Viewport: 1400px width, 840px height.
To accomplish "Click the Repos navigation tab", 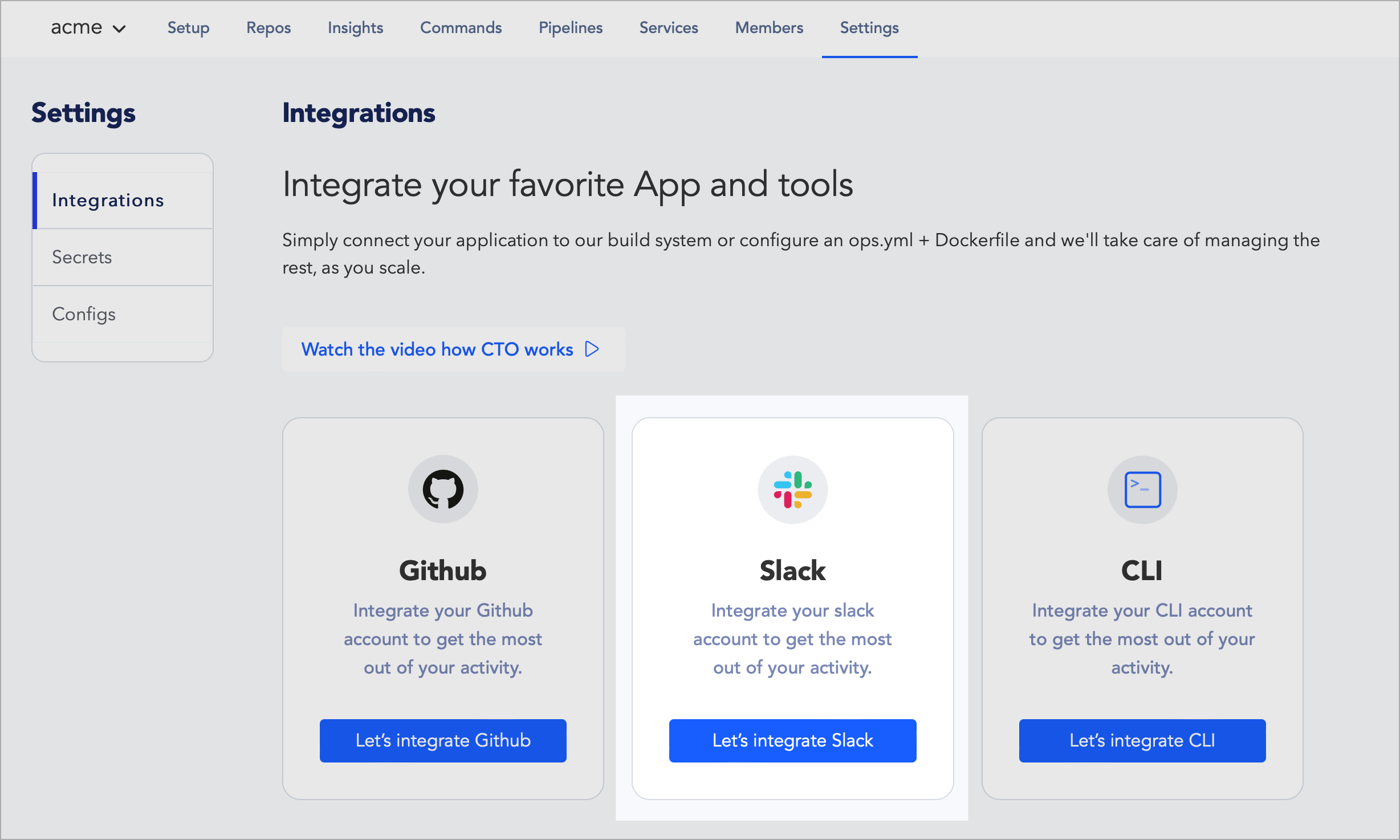I will click(x=269, y=28).
